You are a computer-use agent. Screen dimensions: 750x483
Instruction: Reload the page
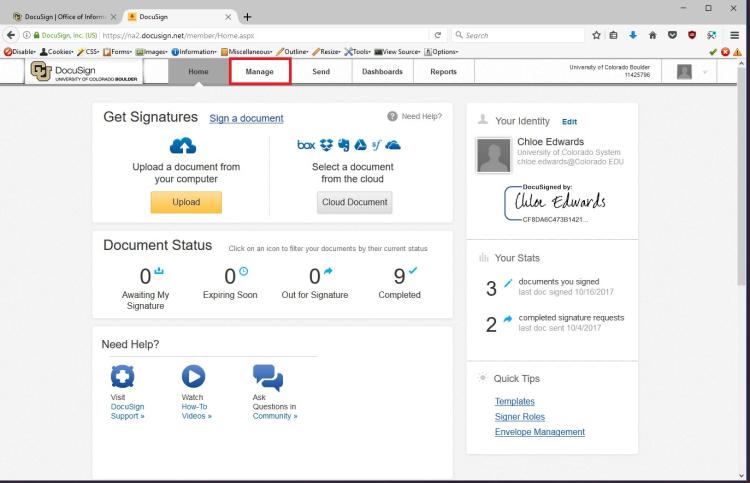437,35
